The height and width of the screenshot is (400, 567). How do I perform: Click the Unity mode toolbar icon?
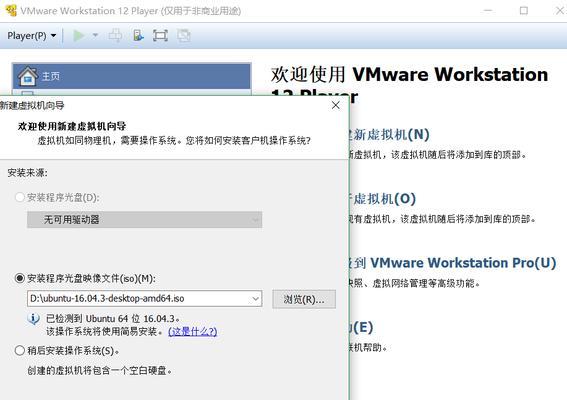(184, 35)
